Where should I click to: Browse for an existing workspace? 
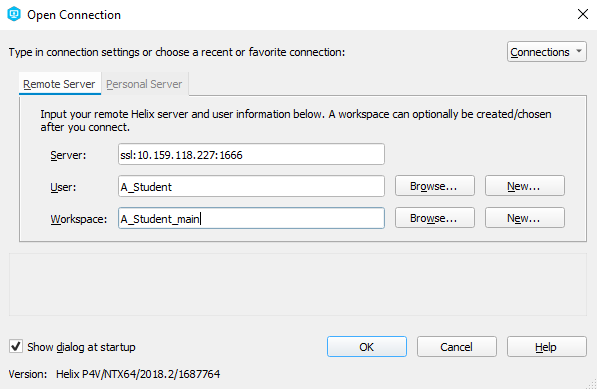coord(434,218)
